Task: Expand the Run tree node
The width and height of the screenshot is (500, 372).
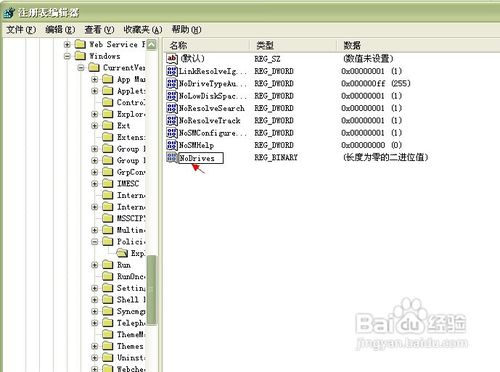Action: (x=95, y=265)
